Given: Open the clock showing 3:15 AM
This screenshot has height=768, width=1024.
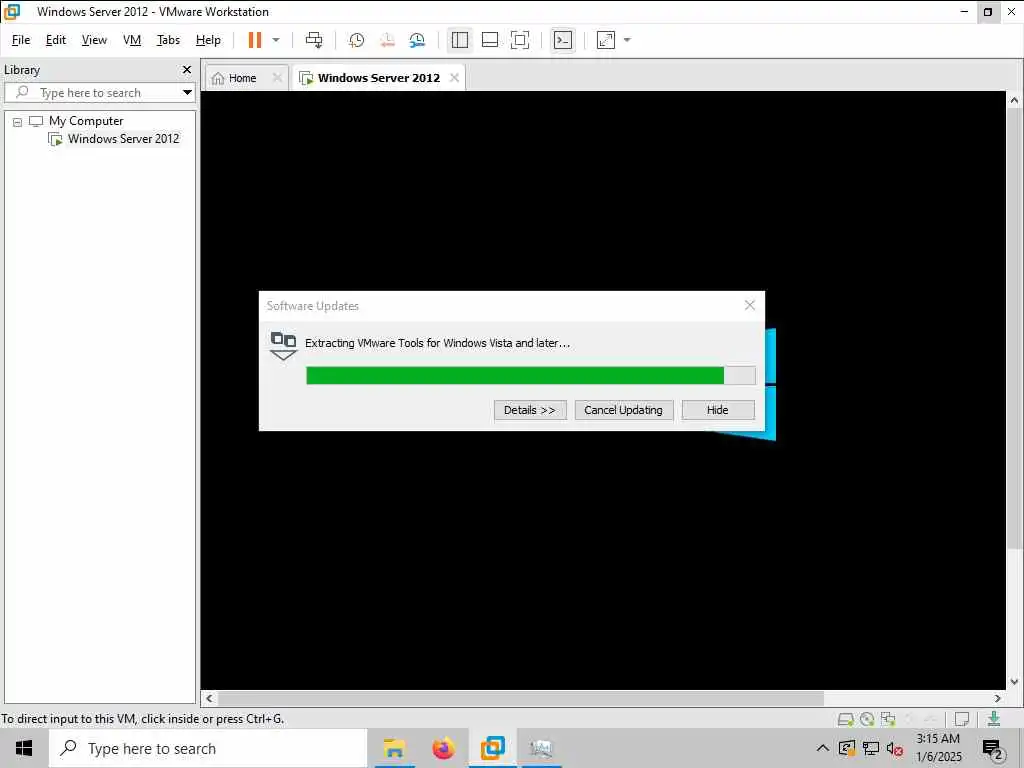Looking at the screenshot, I should (938, 748).
